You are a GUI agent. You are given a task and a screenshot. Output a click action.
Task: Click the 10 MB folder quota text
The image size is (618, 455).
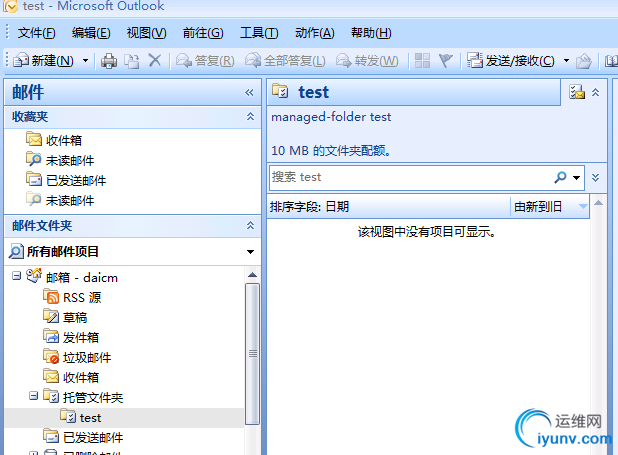click(x=331, y=151)
